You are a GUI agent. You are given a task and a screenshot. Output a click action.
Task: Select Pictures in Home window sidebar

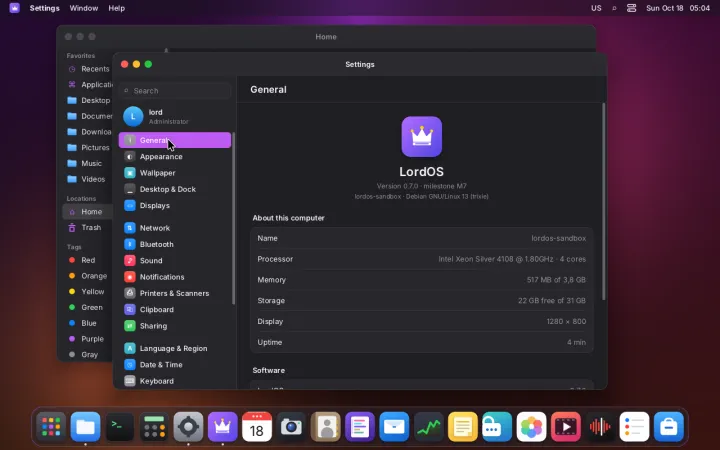click(x=88, y=147)
